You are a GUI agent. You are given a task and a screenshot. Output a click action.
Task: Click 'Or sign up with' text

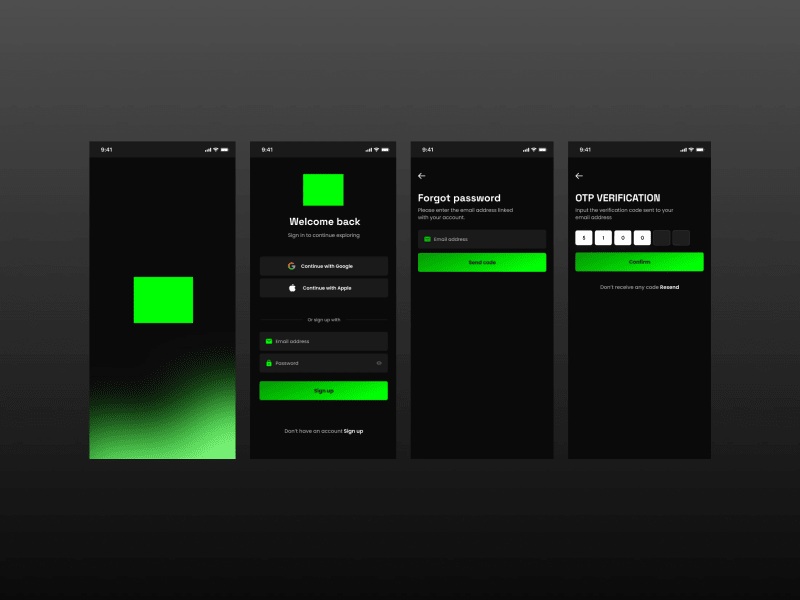click(x=323, y=320)
